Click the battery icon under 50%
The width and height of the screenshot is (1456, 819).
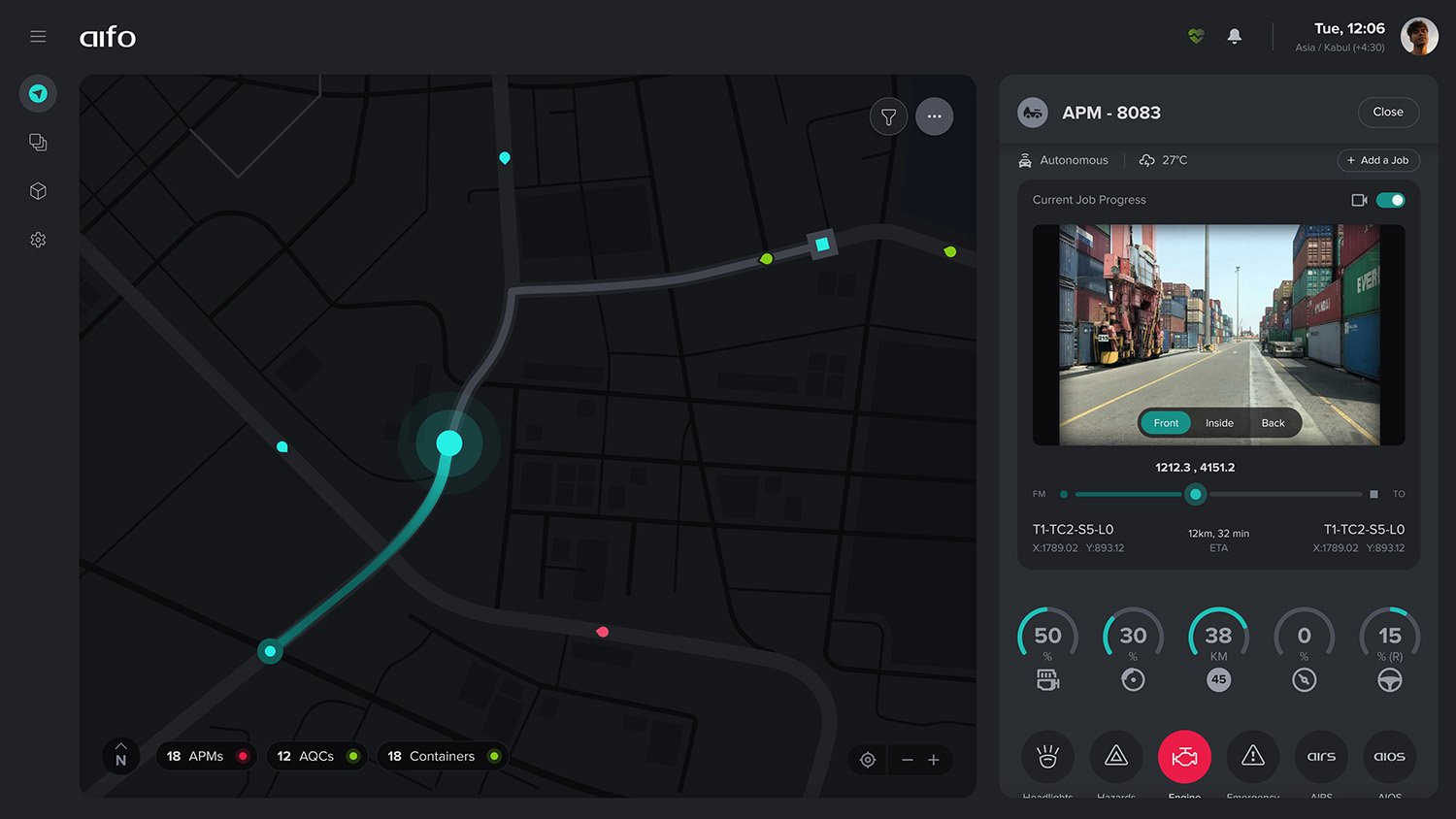(1047, 680)
